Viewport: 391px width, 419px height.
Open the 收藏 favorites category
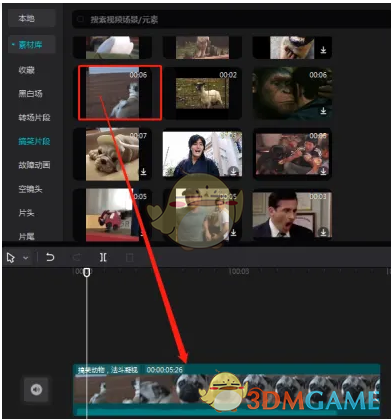(26, 70)
